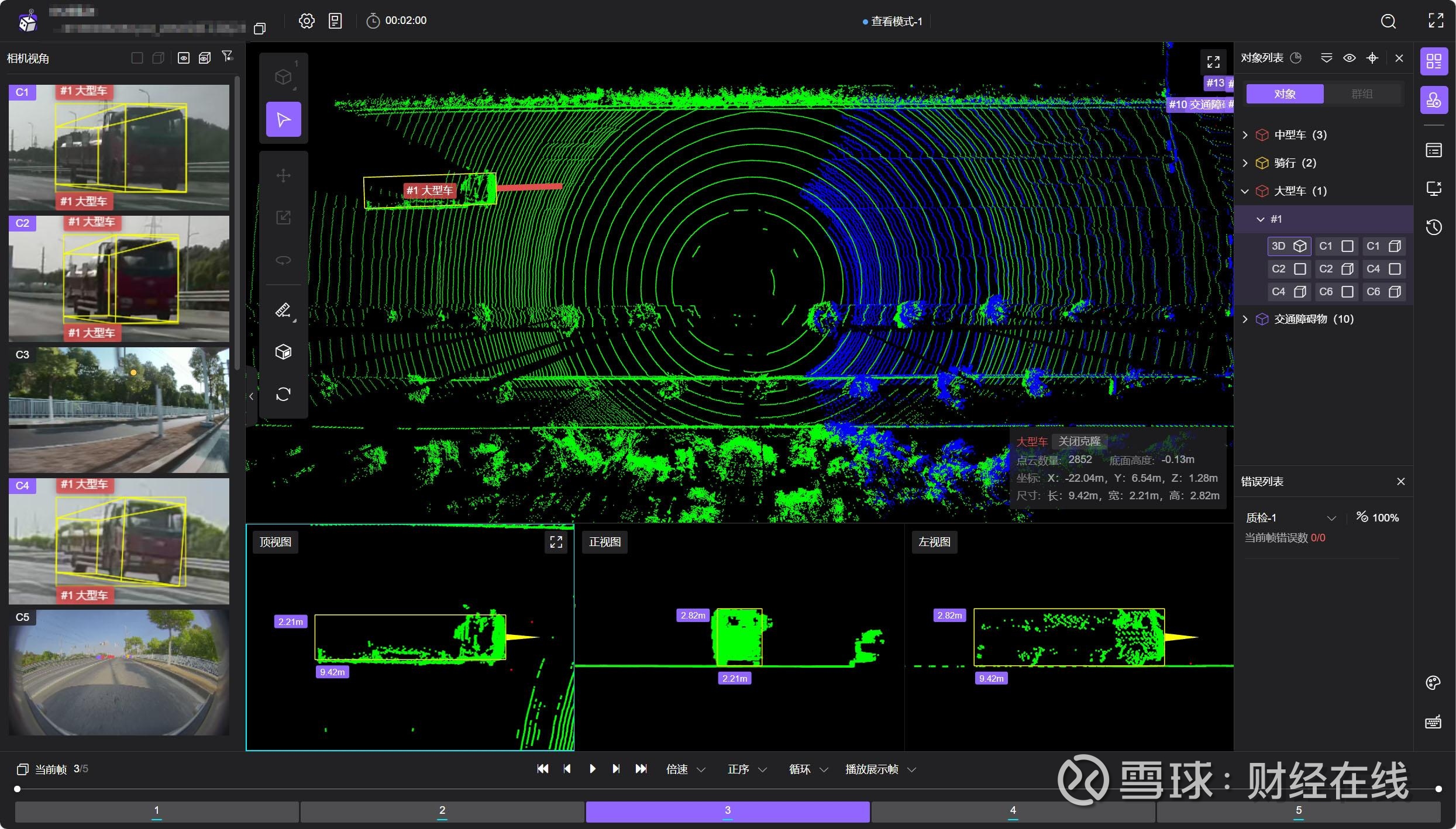This screenshot has height=829, width=1456.
Task: Toggle camera view eye icon
Action: [x=184, y=58]
